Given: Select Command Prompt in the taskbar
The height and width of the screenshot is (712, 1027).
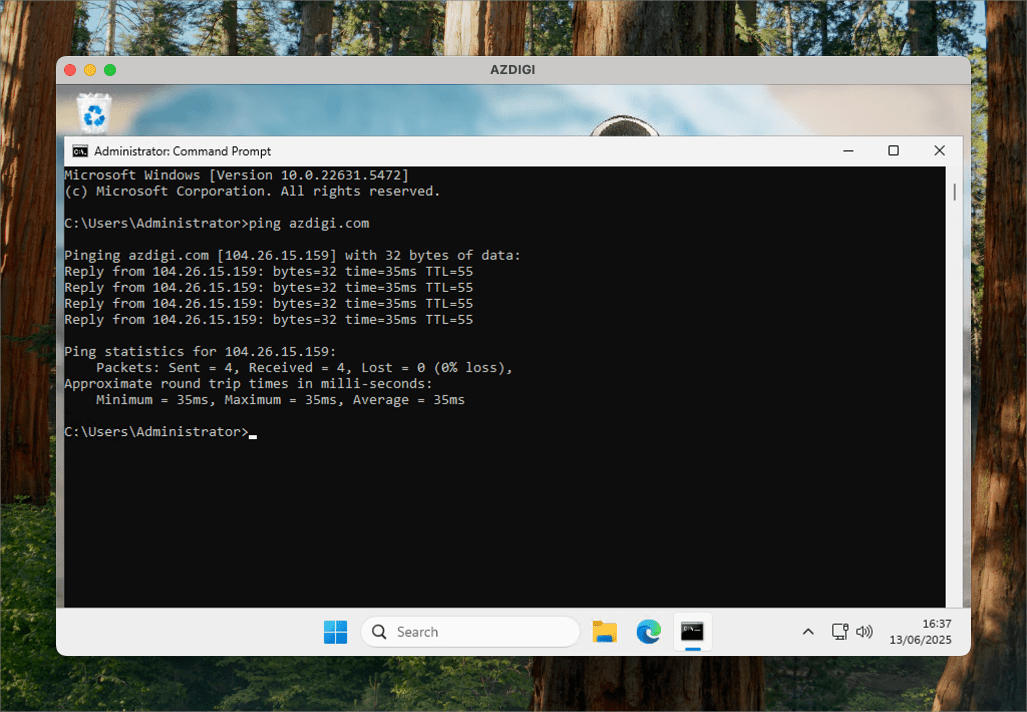Looking at the screenshot, I should point(692,632).
